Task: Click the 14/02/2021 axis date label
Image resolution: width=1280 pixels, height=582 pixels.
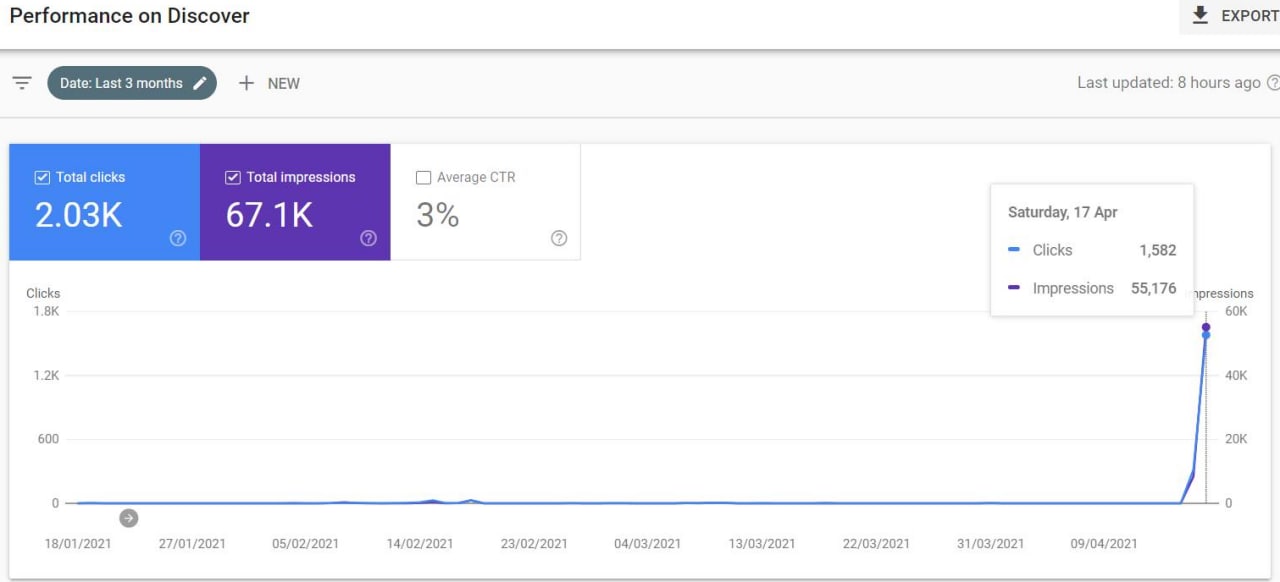Action: pyautogui.click(x=420, y=544)
